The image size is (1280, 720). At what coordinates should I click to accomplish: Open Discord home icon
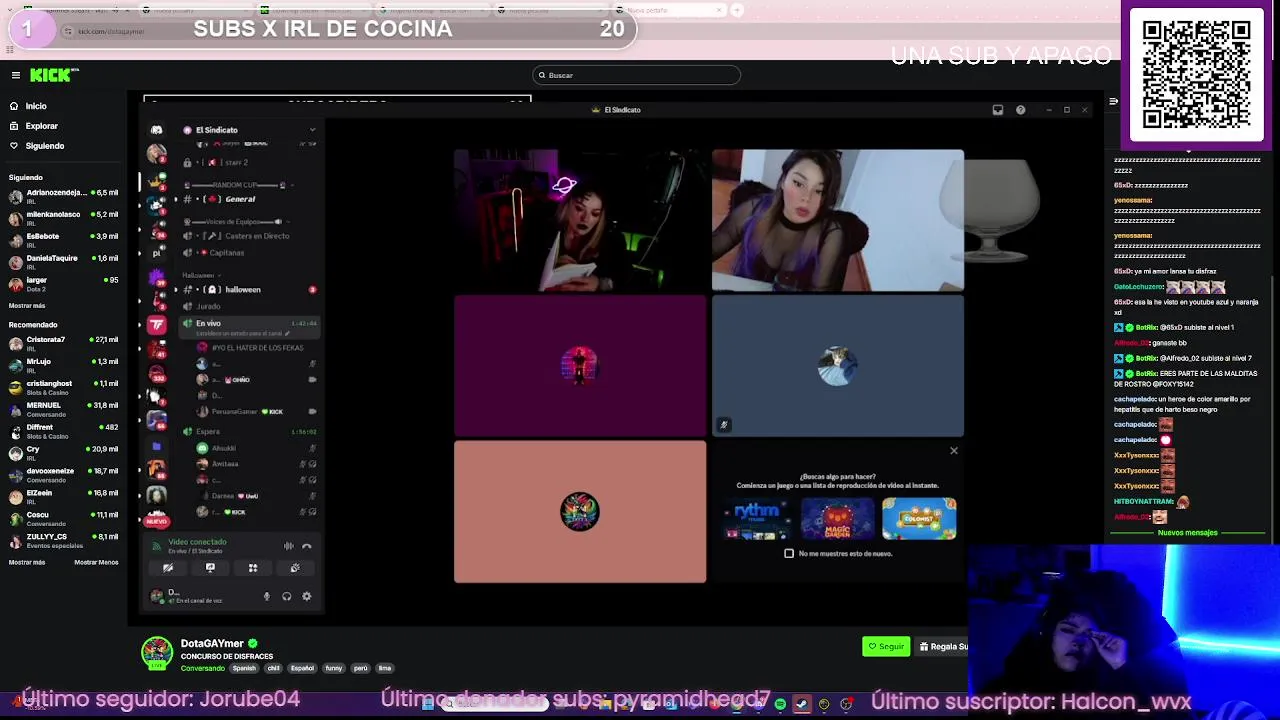(x=156, y=130)
